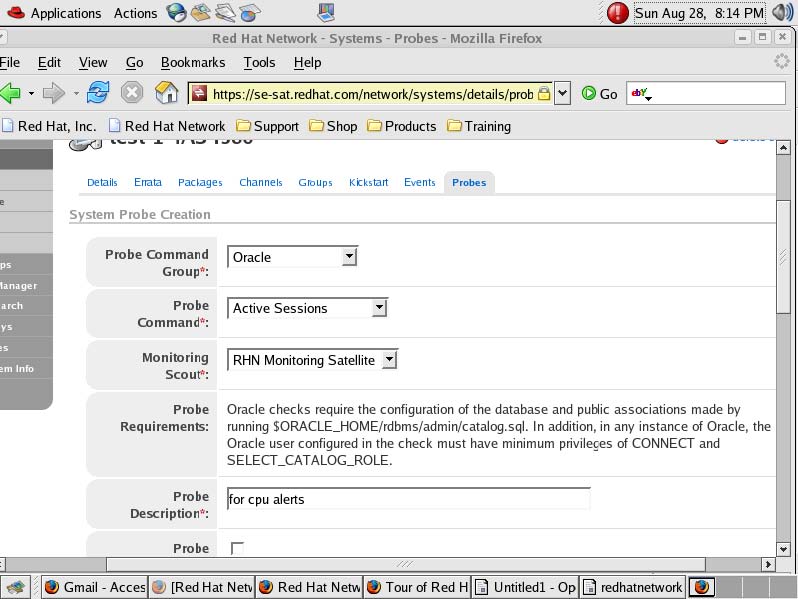Open the Edit menu
Image resolution: width=798 pixels, height=599 pixels.
click(49, 62)
